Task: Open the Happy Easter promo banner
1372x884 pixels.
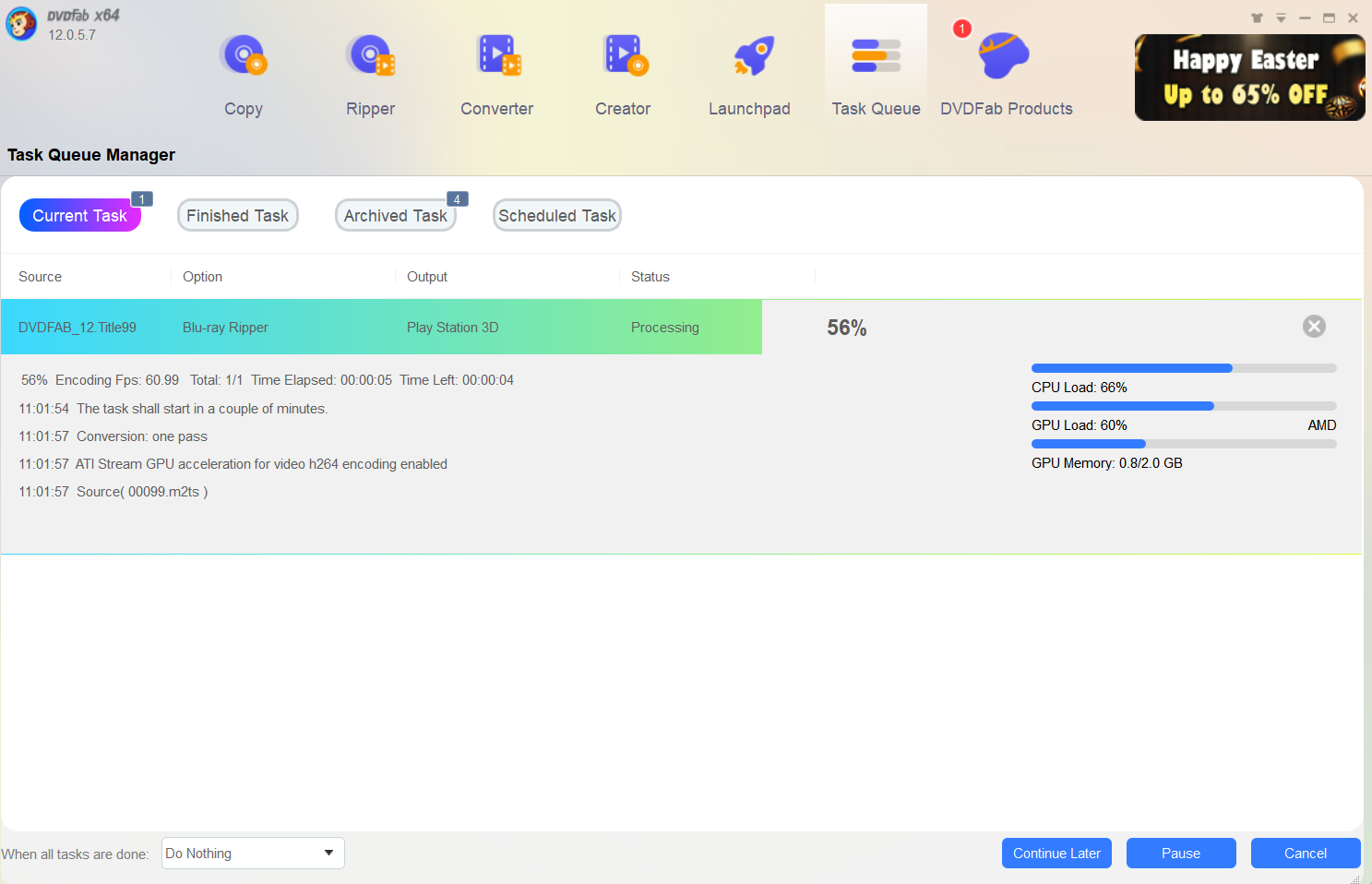Action: 1250,78
